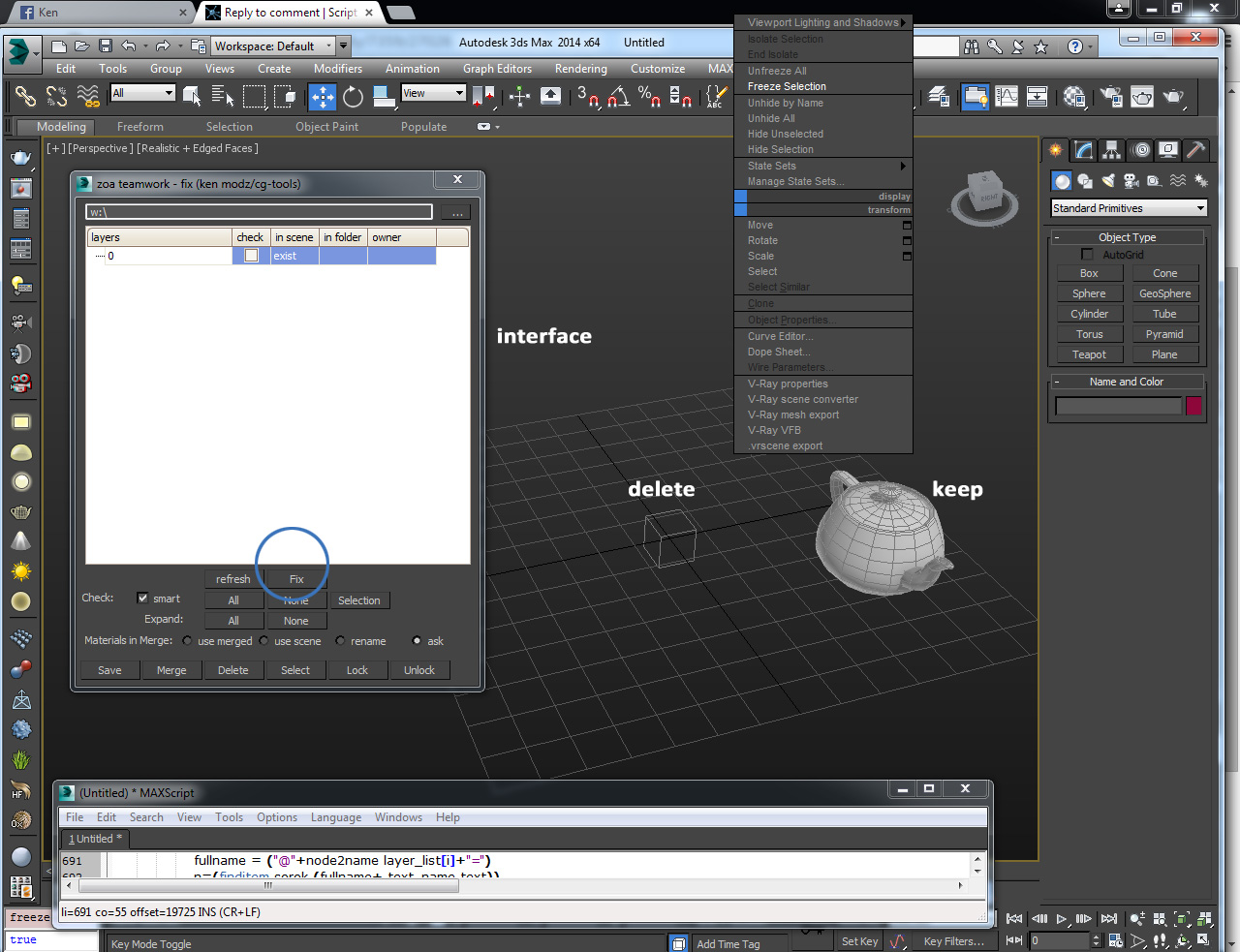Click the Rendered Frame Window icon
This screenshot has height=952, width=1240.
1142,96
